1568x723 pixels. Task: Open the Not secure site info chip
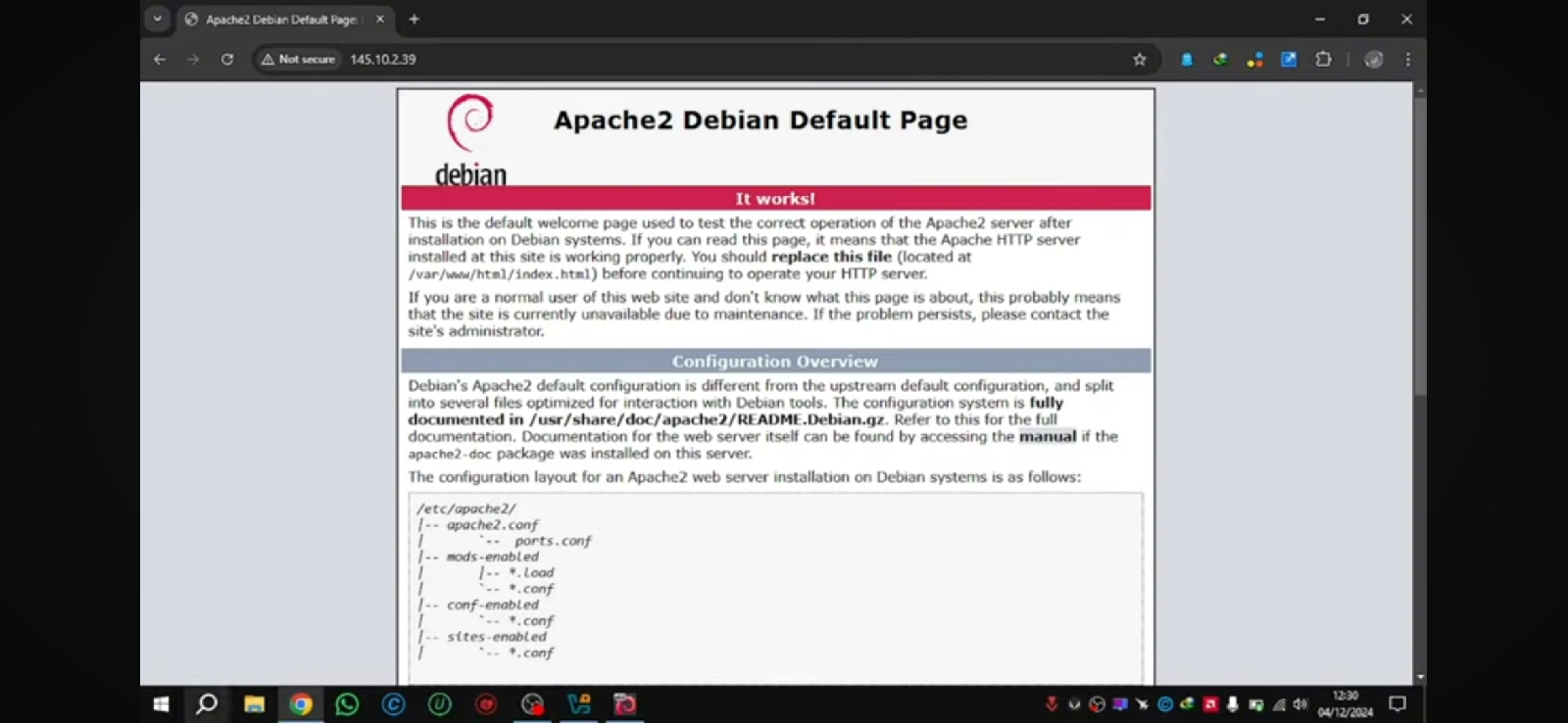298,60
